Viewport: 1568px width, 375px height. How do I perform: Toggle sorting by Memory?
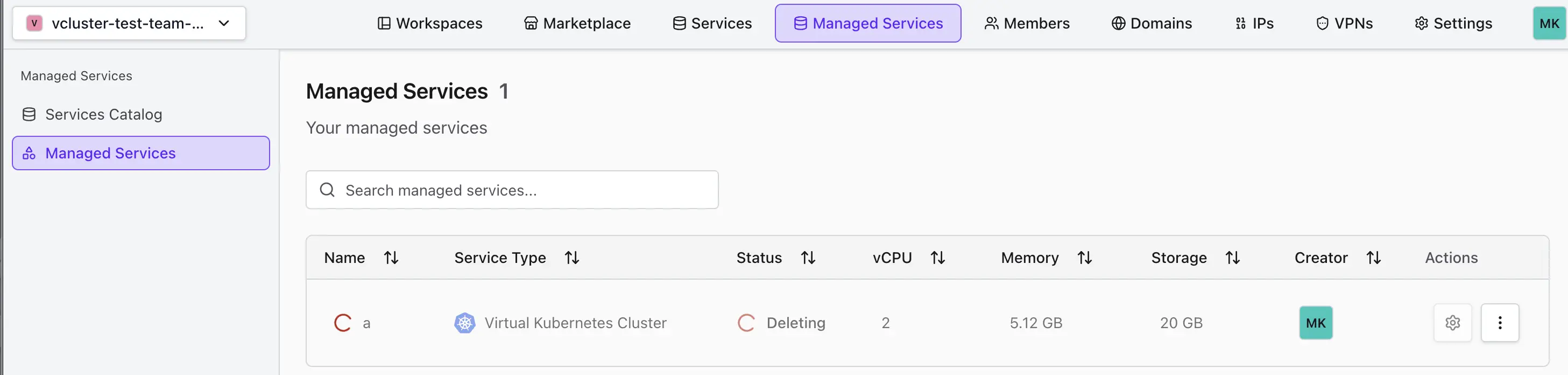tap(1086, 258)
